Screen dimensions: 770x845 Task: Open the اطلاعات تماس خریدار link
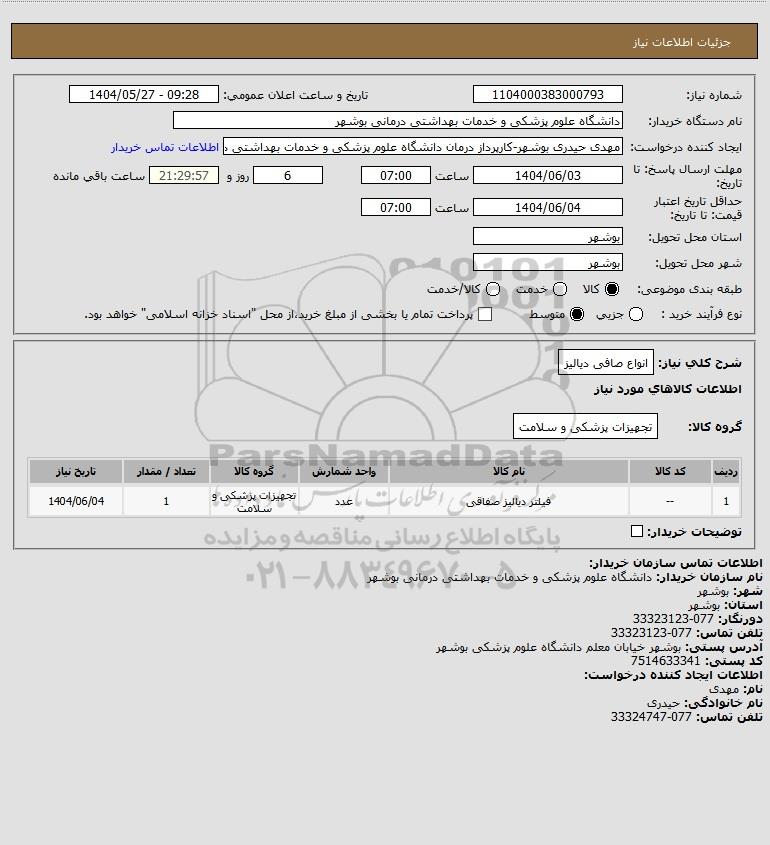165,147
